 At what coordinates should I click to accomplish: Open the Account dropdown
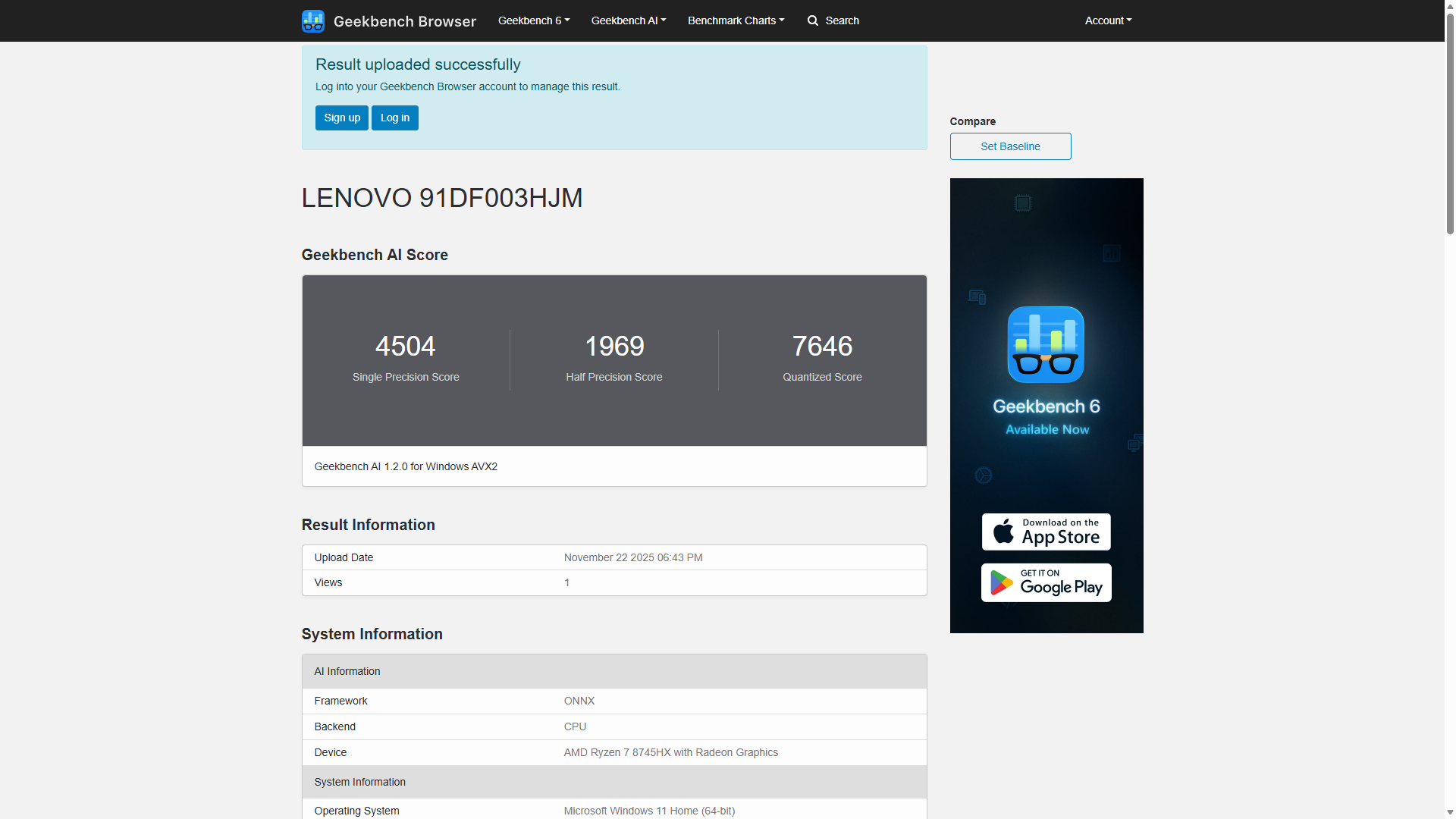point(1106,20)
